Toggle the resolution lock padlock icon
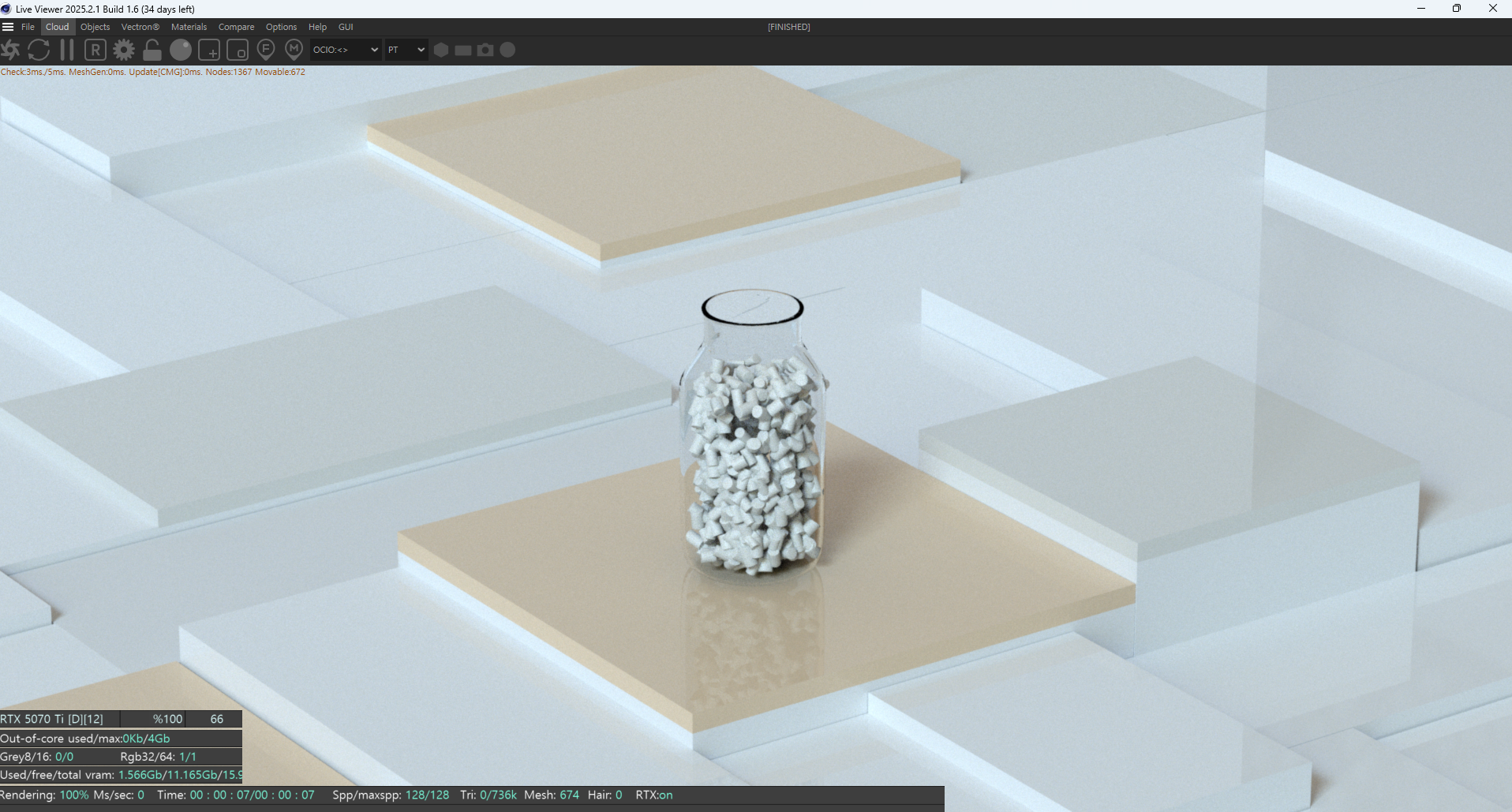Viewport: 1512px width, 812px height. pos(152,50)
